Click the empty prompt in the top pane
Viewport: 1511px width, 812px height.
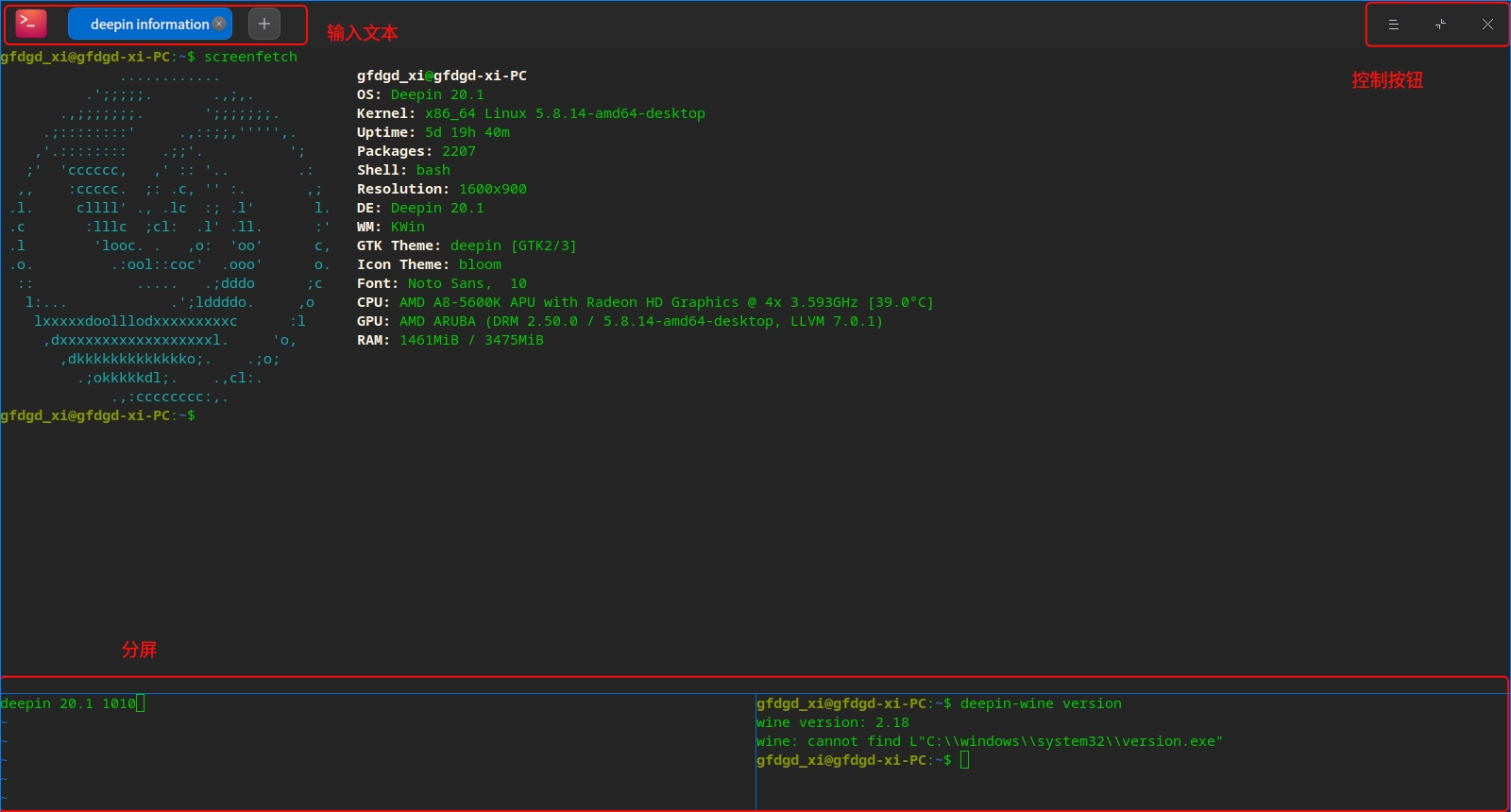click(x=98, y=415)
